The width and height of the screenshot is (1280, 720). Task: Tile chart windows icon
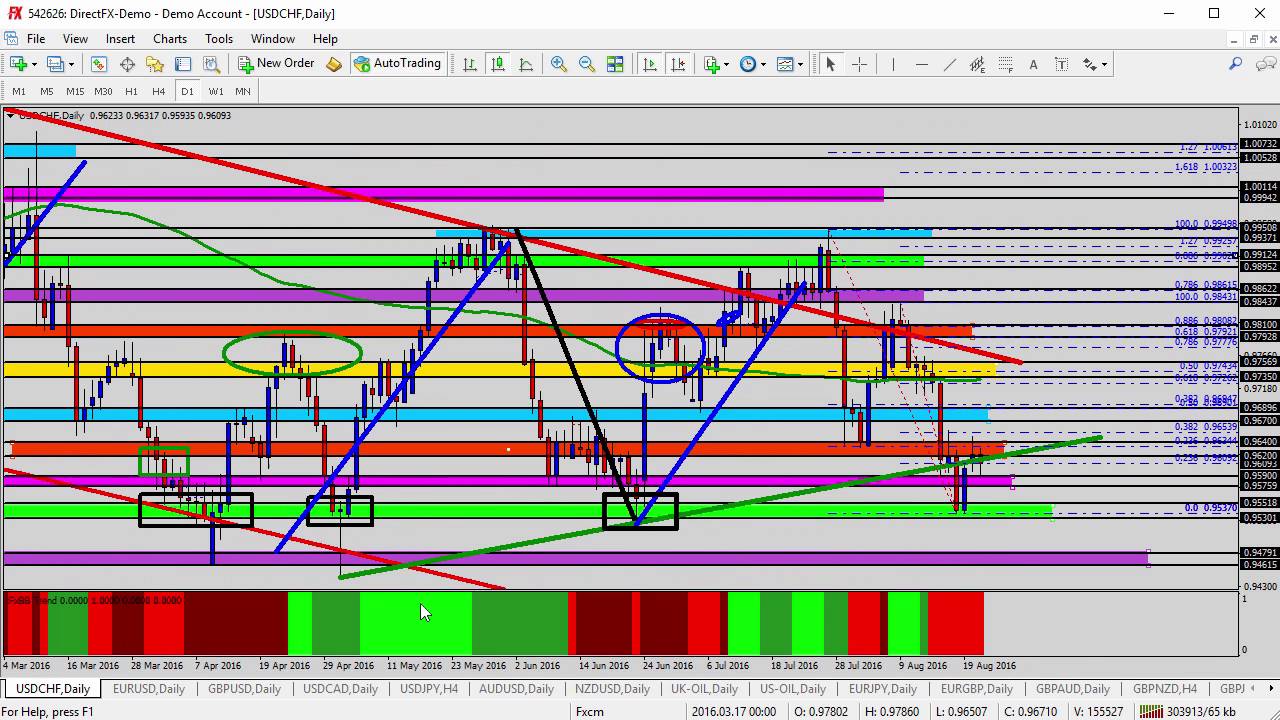tap(615, 64)
